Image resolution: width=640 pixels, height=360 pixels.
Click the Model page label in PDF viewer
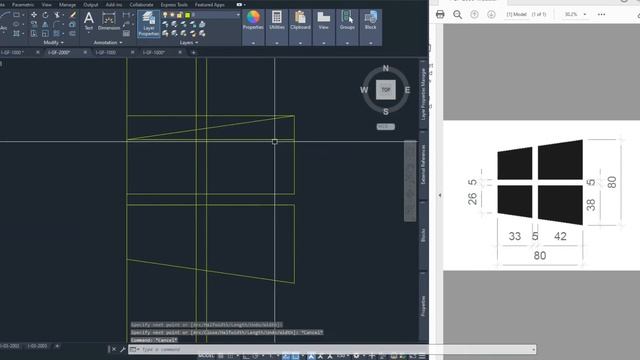click(x=516, y=14)
